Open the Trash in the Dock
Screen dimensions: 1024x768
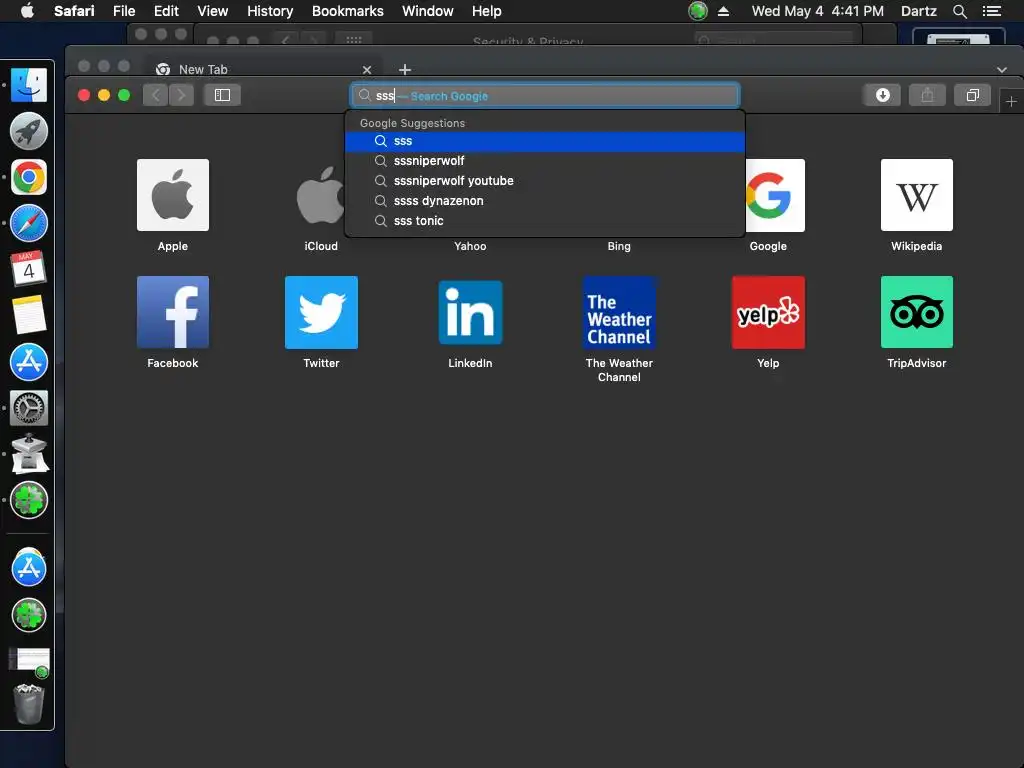pyautogui.click(x=29, y=705)
